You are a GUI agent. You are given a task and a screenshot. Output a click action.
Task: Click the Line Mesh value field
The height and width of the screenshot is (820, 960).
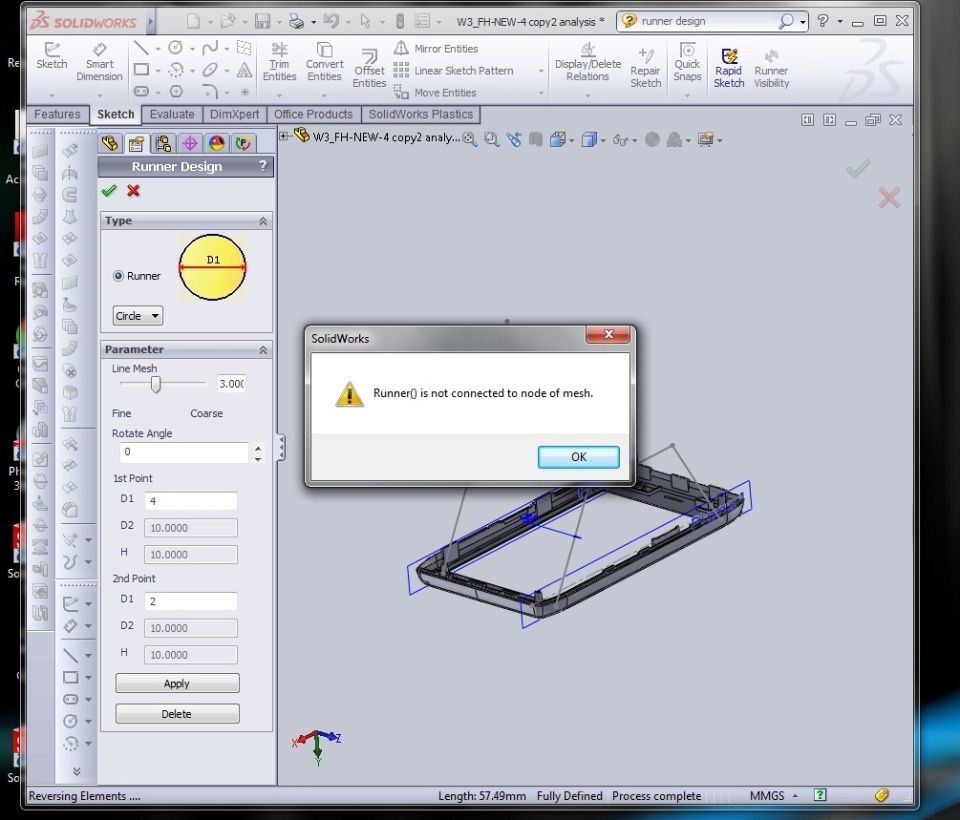point(231,384)
